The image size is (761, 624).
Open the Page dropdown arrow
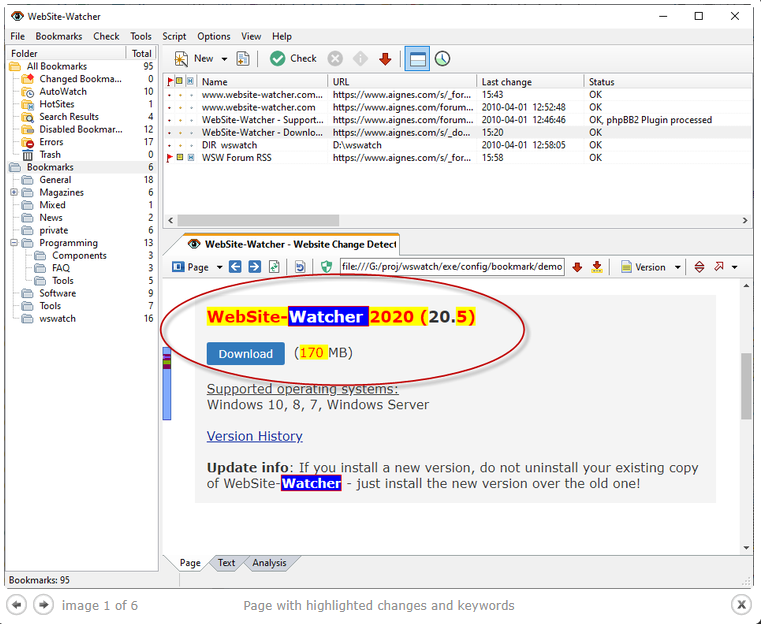pyautogui.click(x=219, y=267)
